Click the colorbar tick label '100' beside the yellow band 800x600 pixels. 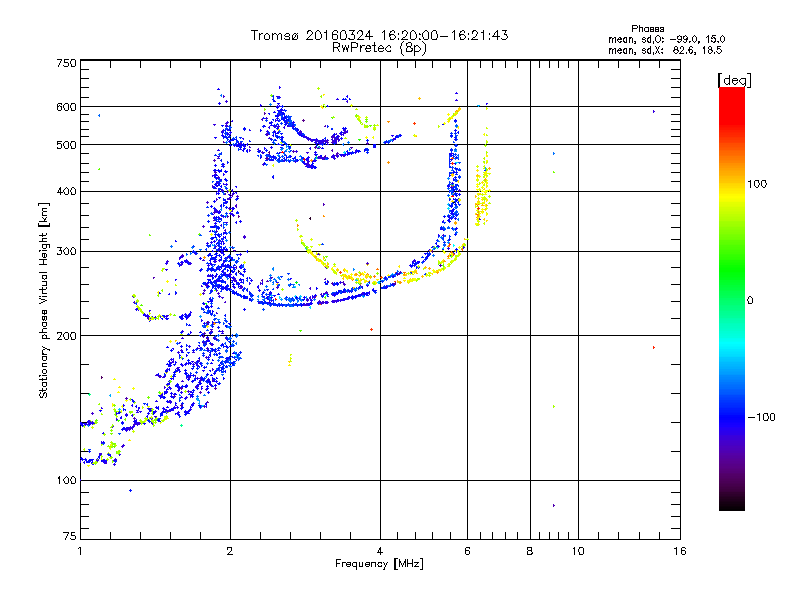point(757,184)
